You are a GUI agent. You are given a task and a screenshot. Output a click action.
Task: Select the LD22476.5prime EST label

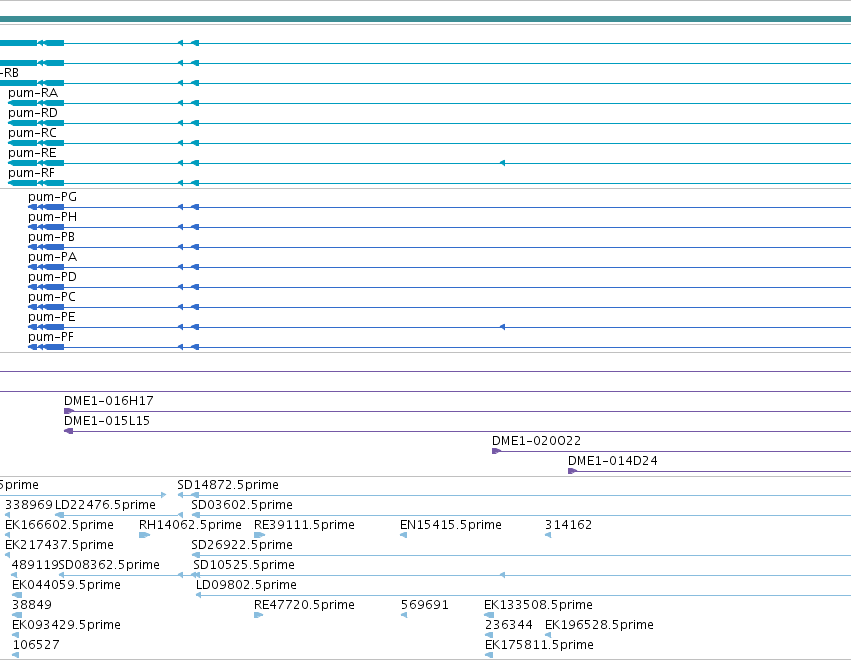point(105,505)
